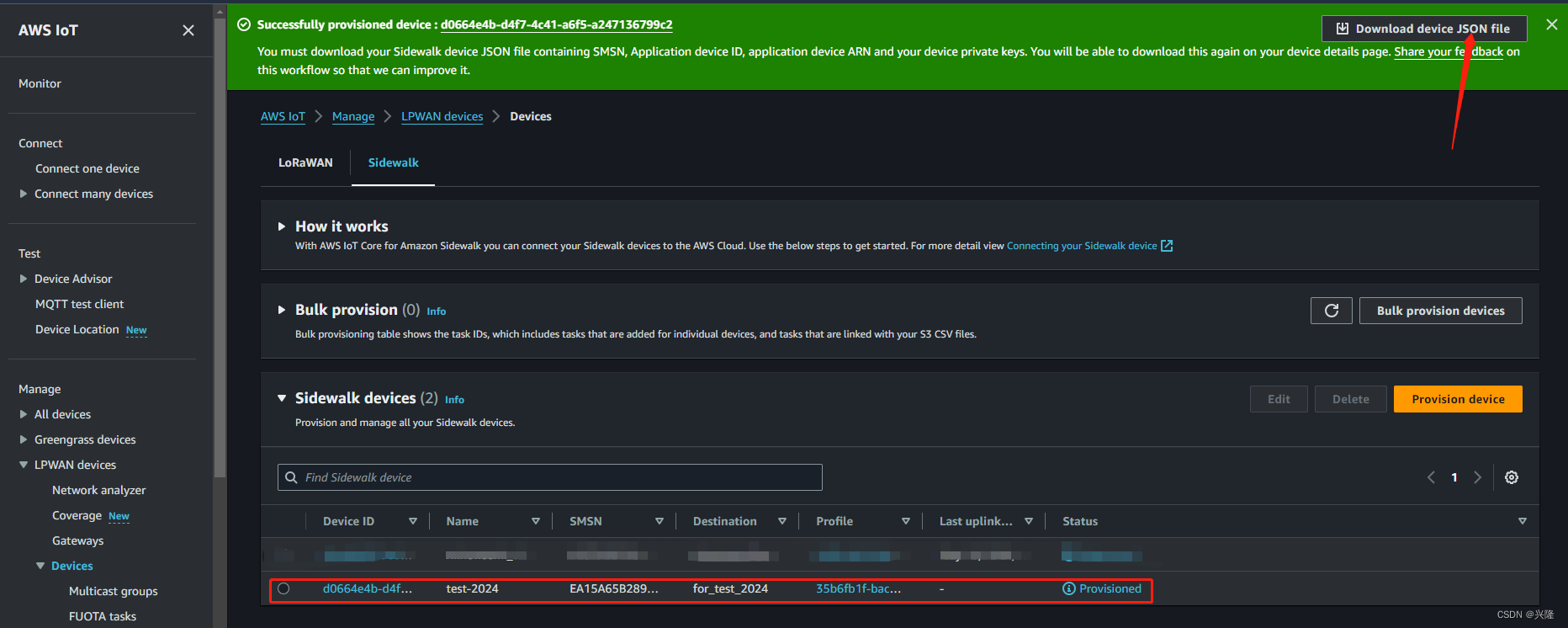The width and height of the screenshot is (1568, 628).
Task: Click the Provision device button
Action: tap(1458, 399)
